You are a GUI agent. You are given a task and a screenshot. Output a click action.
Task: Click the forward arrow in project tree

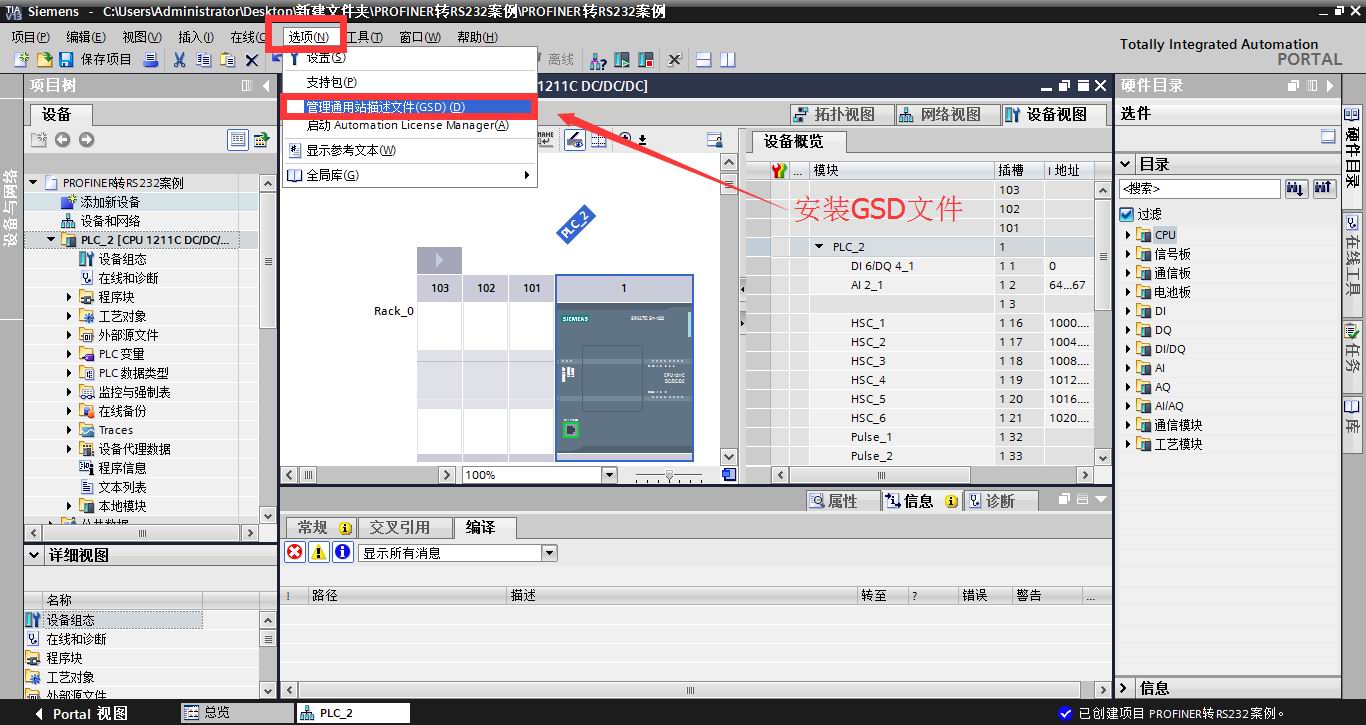pyautogui.click(x=86, y=140)
